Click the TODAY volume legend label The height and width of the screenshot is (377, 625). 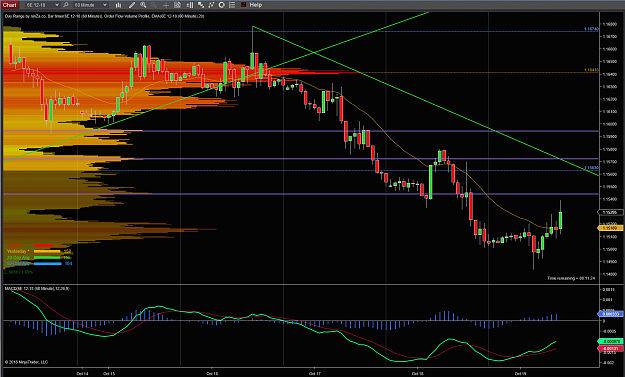pyautogui.click(x=14, y=245)
